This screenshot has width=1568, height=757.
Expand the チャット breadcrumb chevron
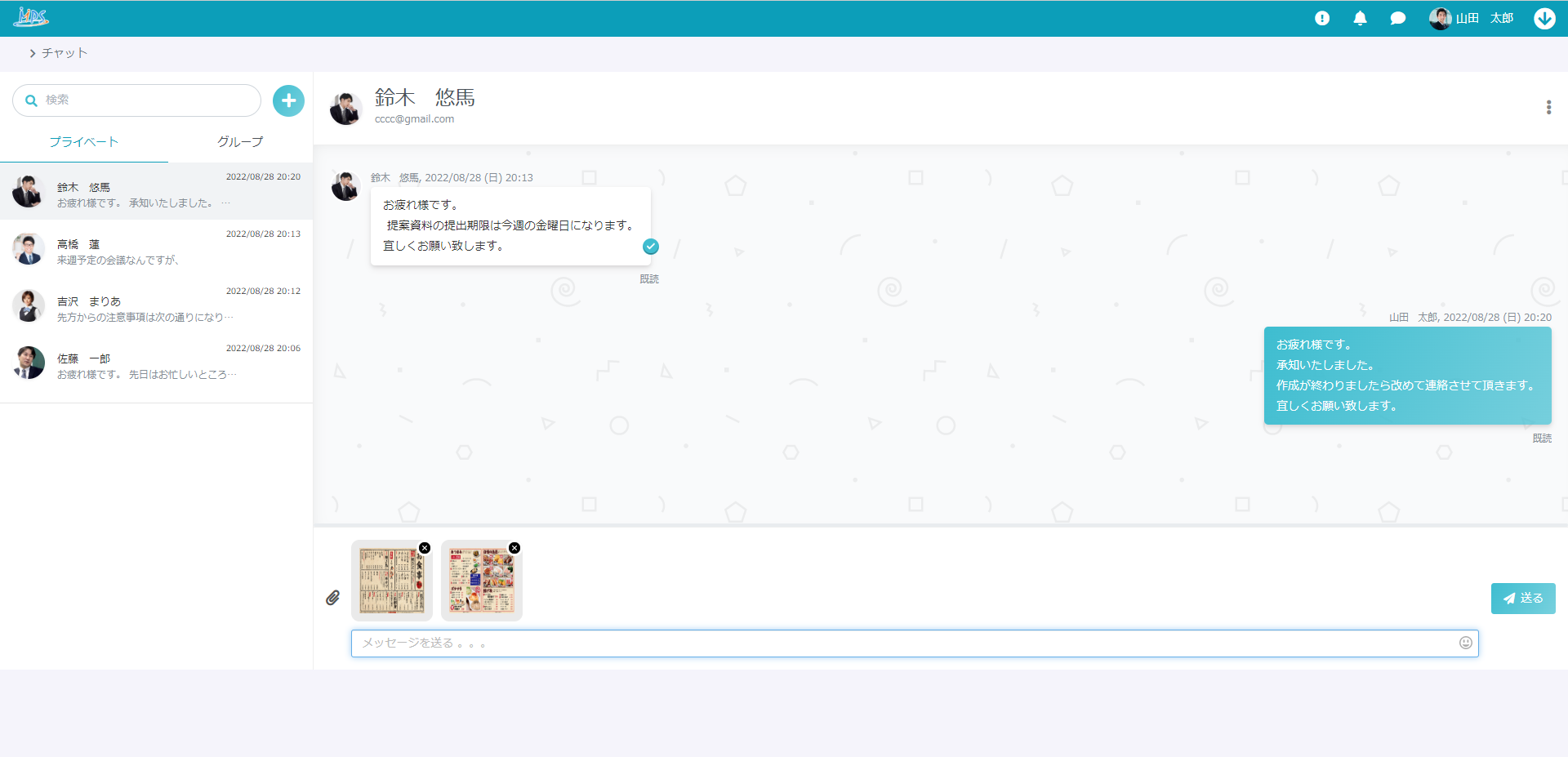point(33,53)
